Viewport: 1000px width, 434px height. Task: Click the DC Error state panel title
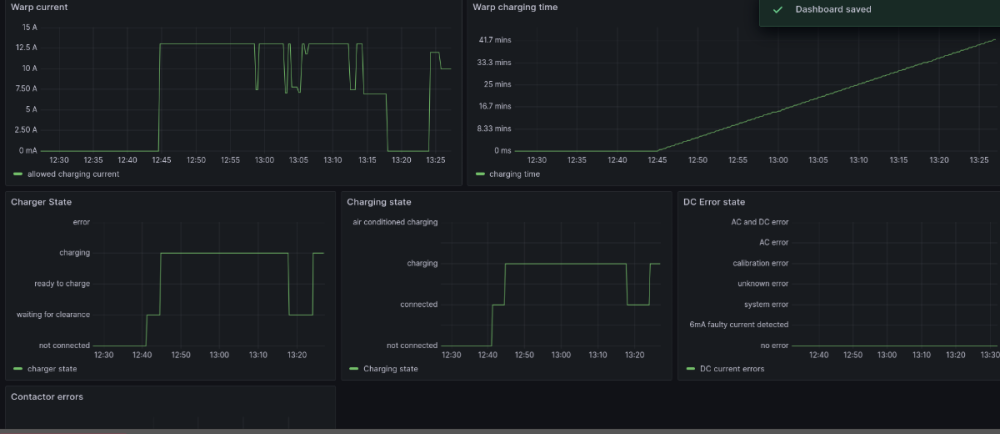[x=714, y=202]
